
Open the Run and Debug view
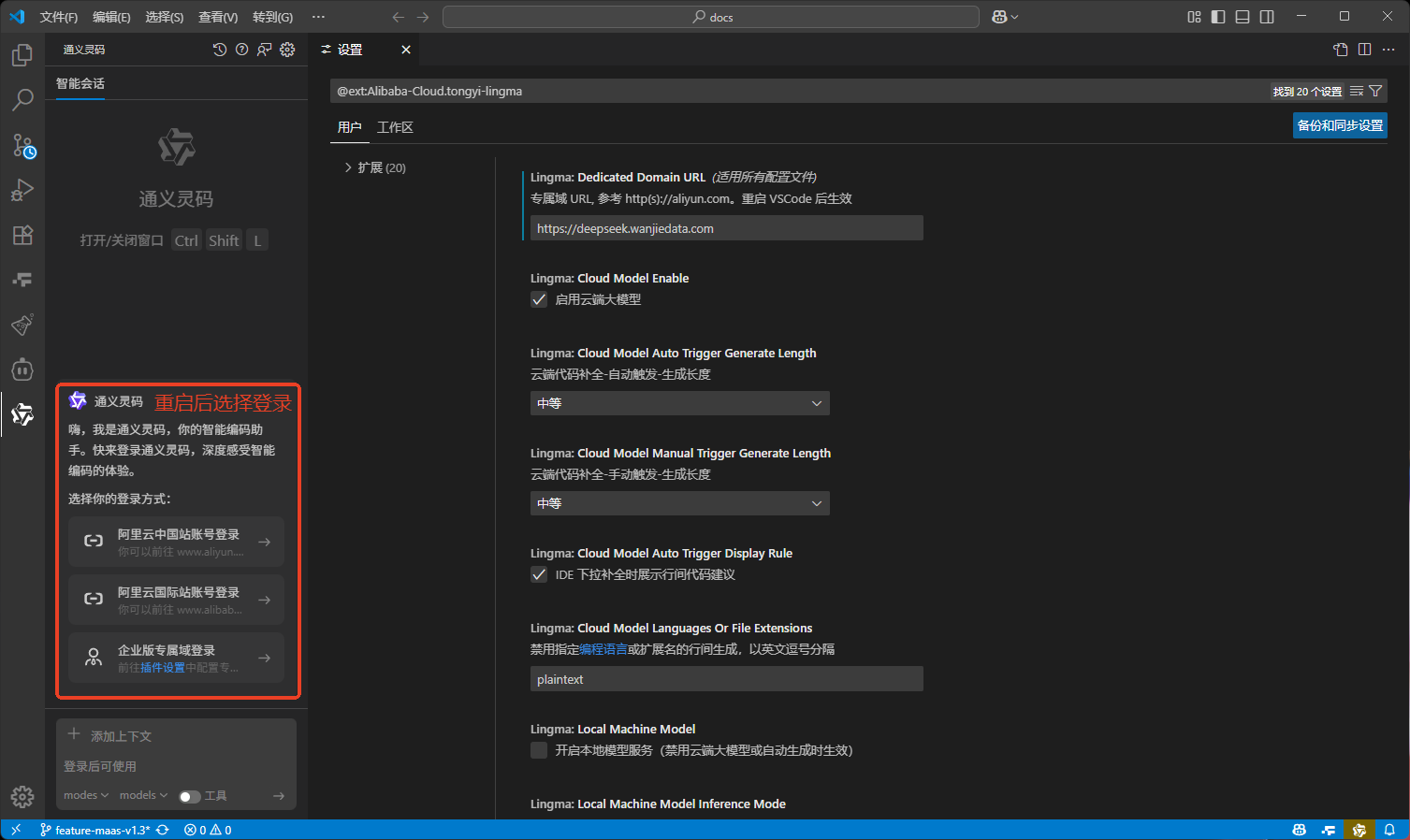tap(22, 190)
